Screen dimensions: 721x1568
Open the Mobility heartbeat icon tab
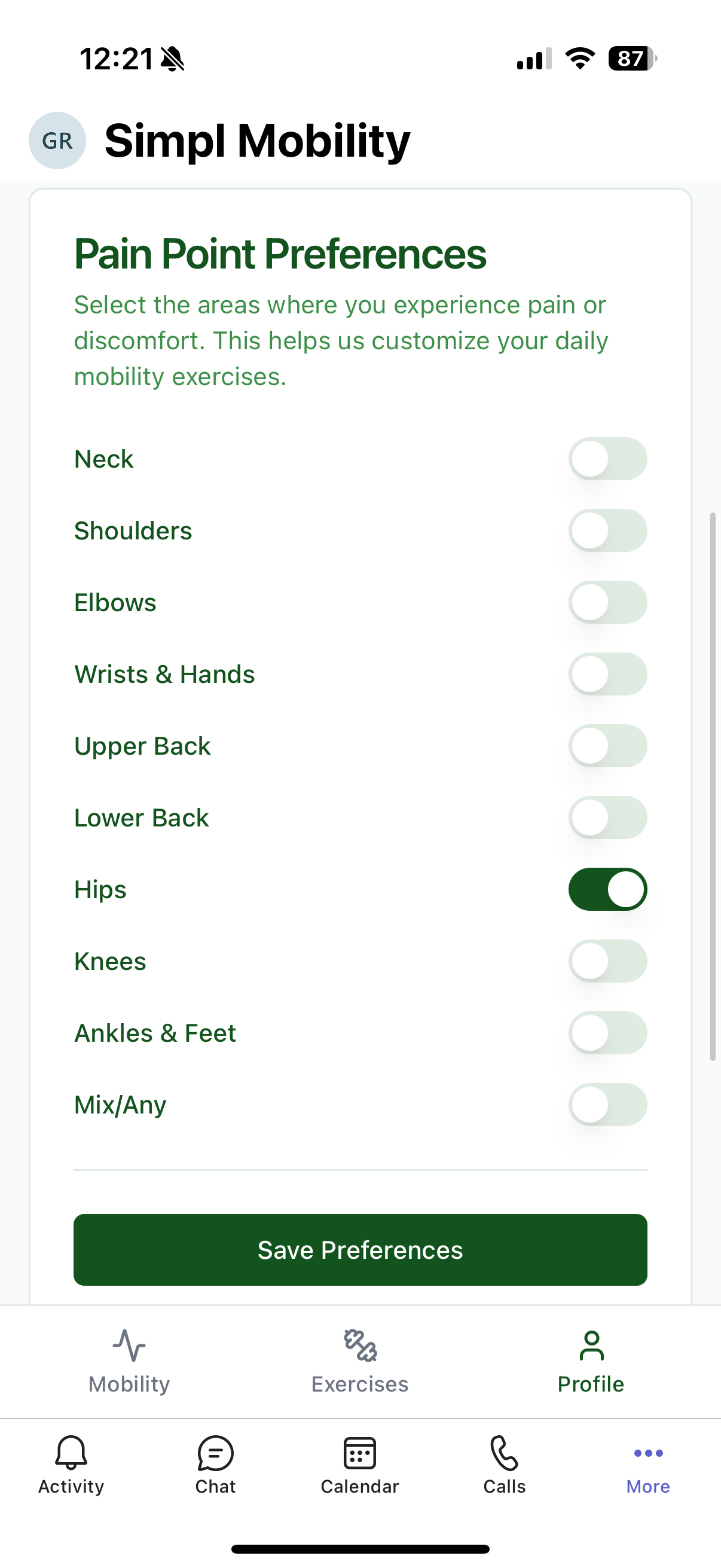click(129, 1345)
